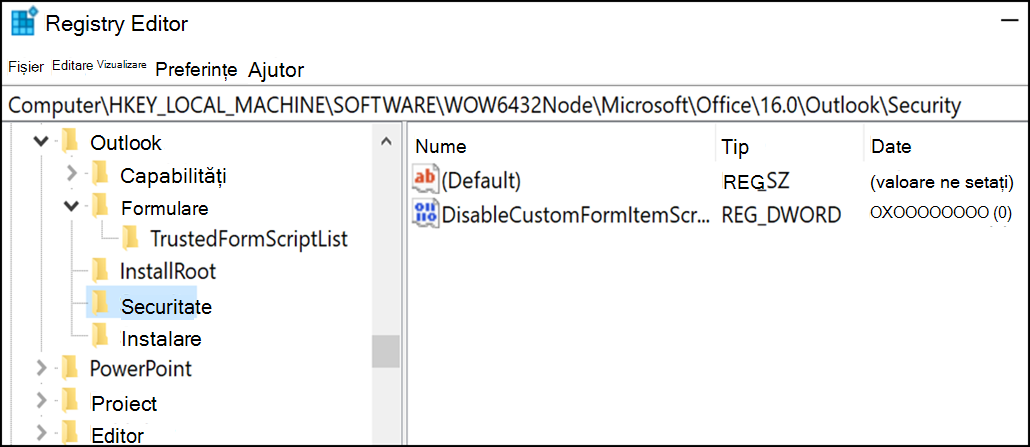Select the Editor key label
The image size is (1030, 447).
tap(118, 435)
